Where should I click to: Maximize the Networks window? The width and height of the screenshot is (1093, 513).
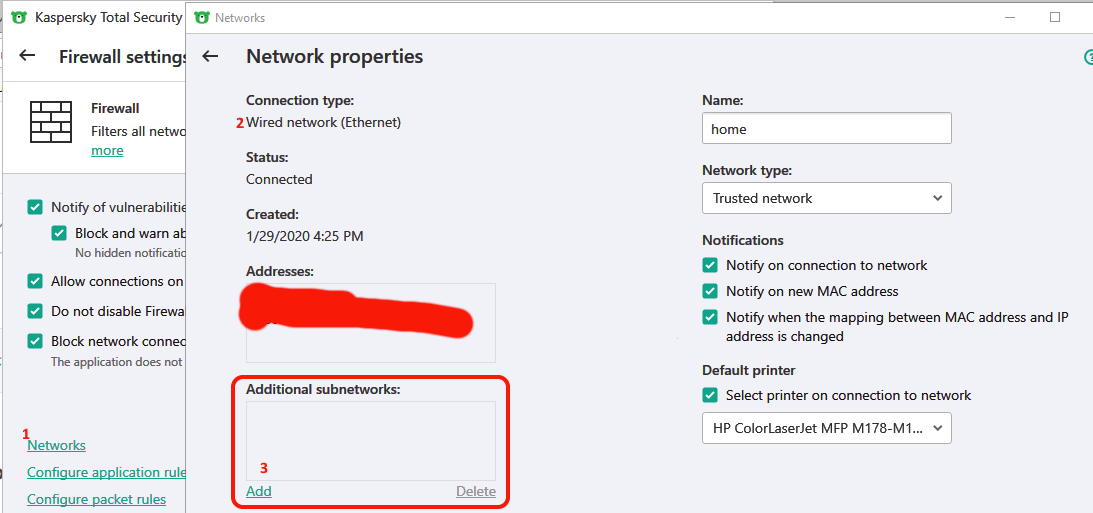(1055, 17)
